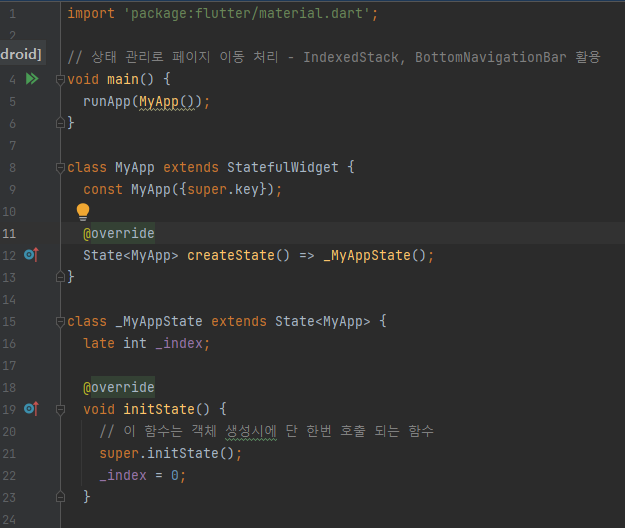This screenshot has width=625, height=528.
Task: Click the underlined MyApp() in runApp
Action: [x=167, y=102]
